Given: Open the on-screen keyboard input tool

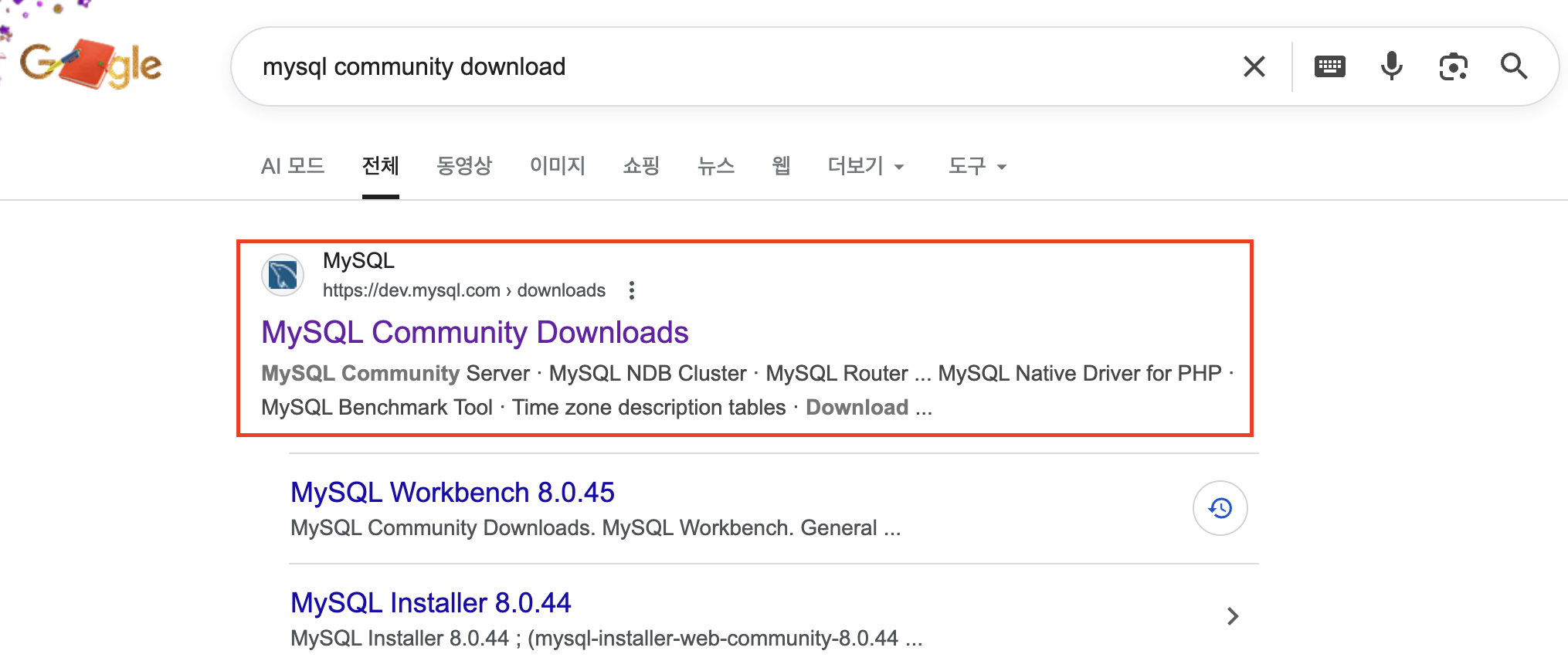Looking at the screenshot, I should point(1330,66).
